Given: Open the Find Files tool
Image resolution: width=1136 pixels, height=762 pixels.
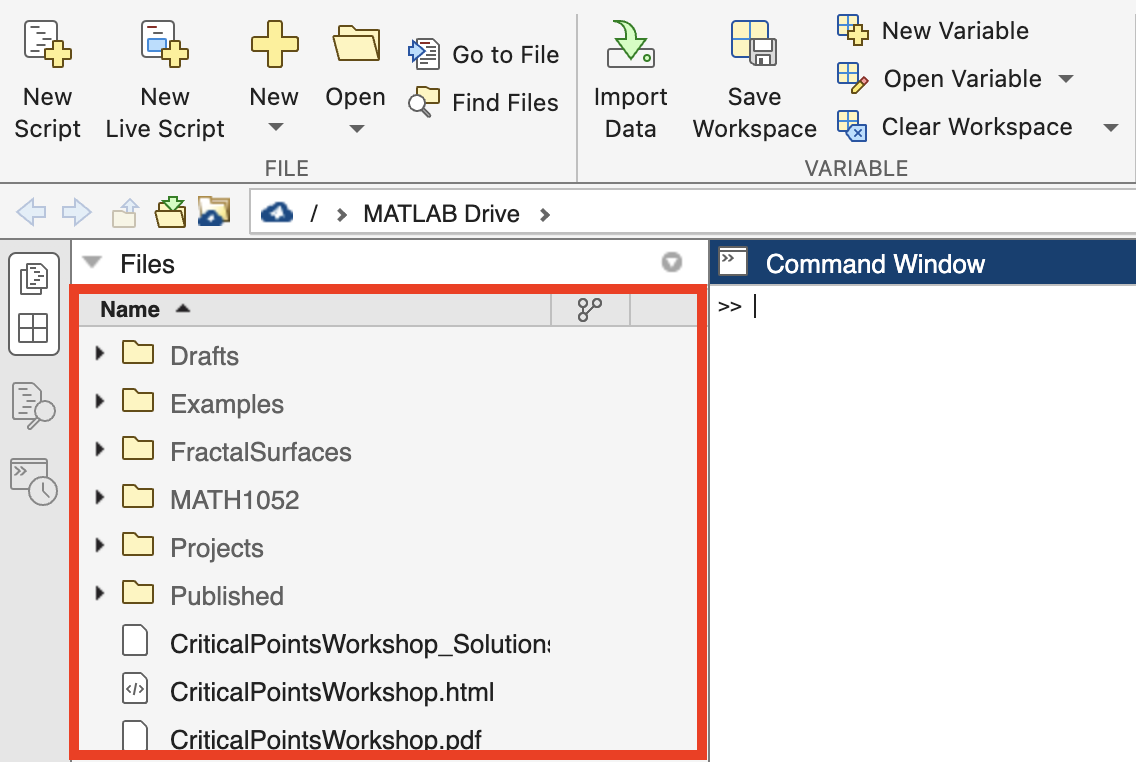Looking at the screenshot, I should (483, 102).
